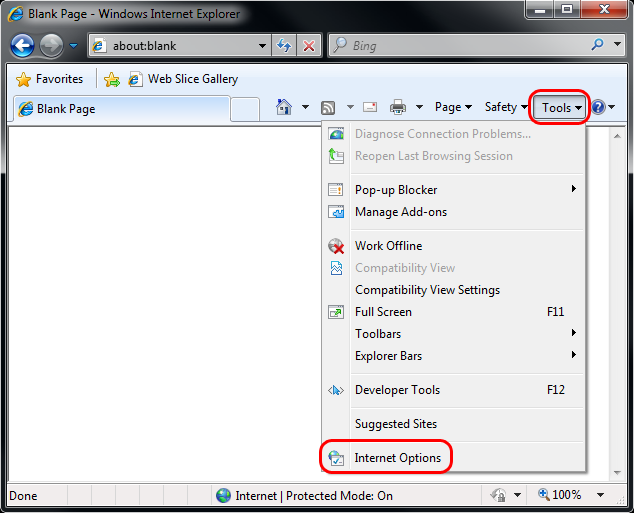Click the Refresh button beside address bar

coord(284,46)
